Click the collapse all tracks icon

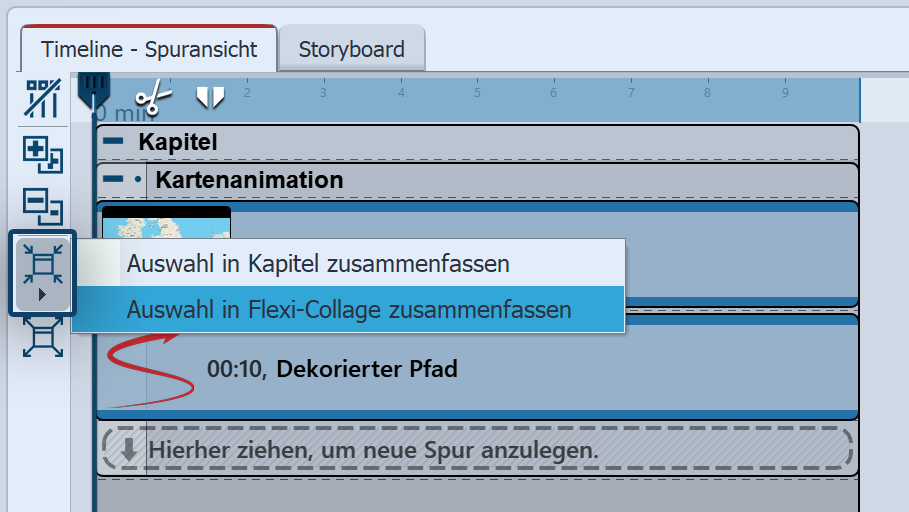click(43, 205)
